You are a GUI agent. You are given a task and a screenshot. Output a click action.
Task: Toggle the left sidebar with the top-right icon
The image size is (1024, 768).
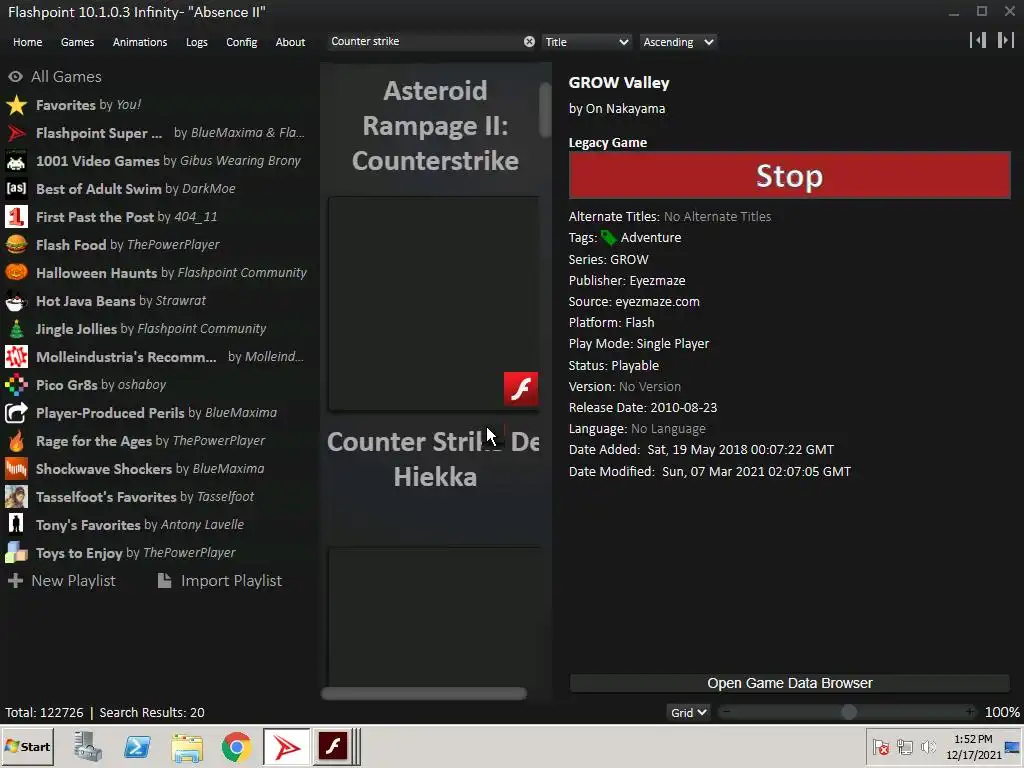(x=978, y=40)
